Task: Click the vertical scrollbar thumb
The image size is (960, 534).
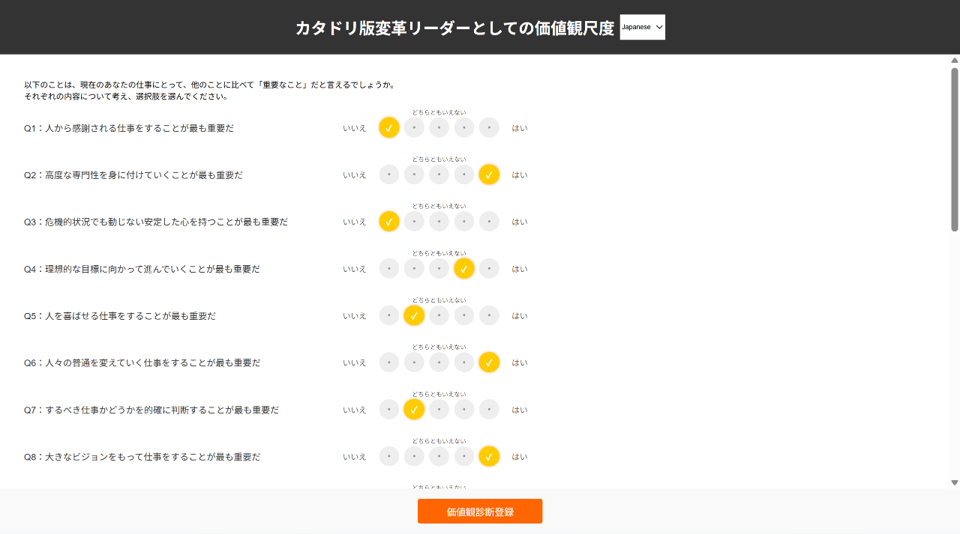Action: click(954, 150)
